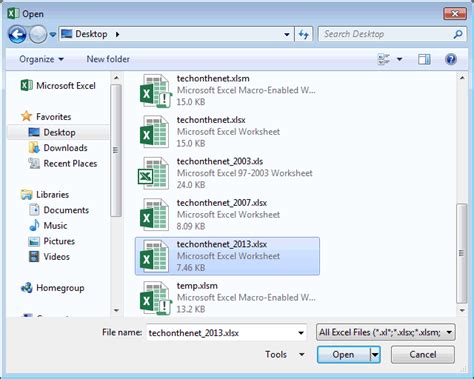Click the techonthenet_2003.xls file icon
474x379 pixels.
click(x=154, y=173)
